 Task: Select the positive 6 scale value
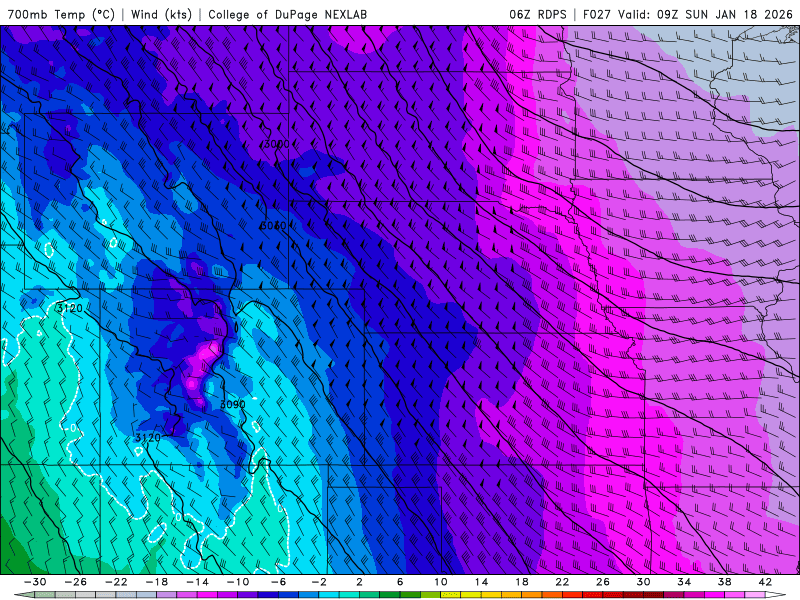click(x=400, y=582)
